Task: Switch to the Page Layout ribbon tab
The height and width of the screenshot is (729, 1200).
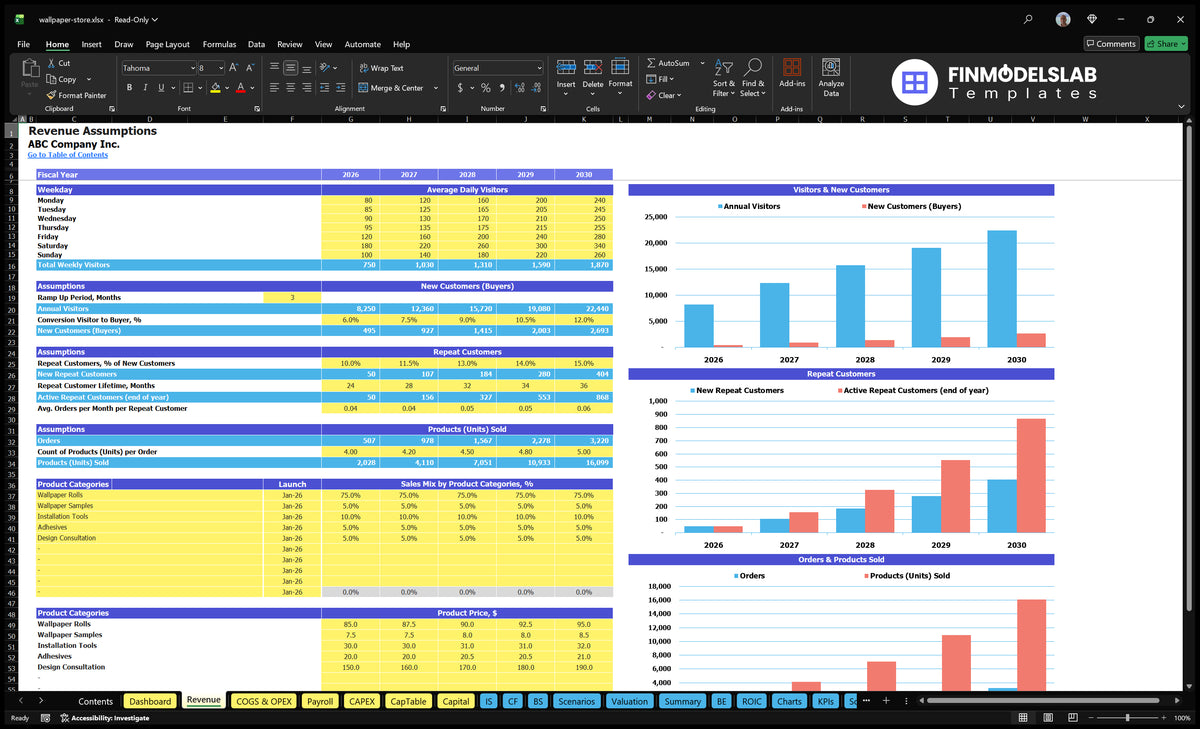Action: [167, 44]
